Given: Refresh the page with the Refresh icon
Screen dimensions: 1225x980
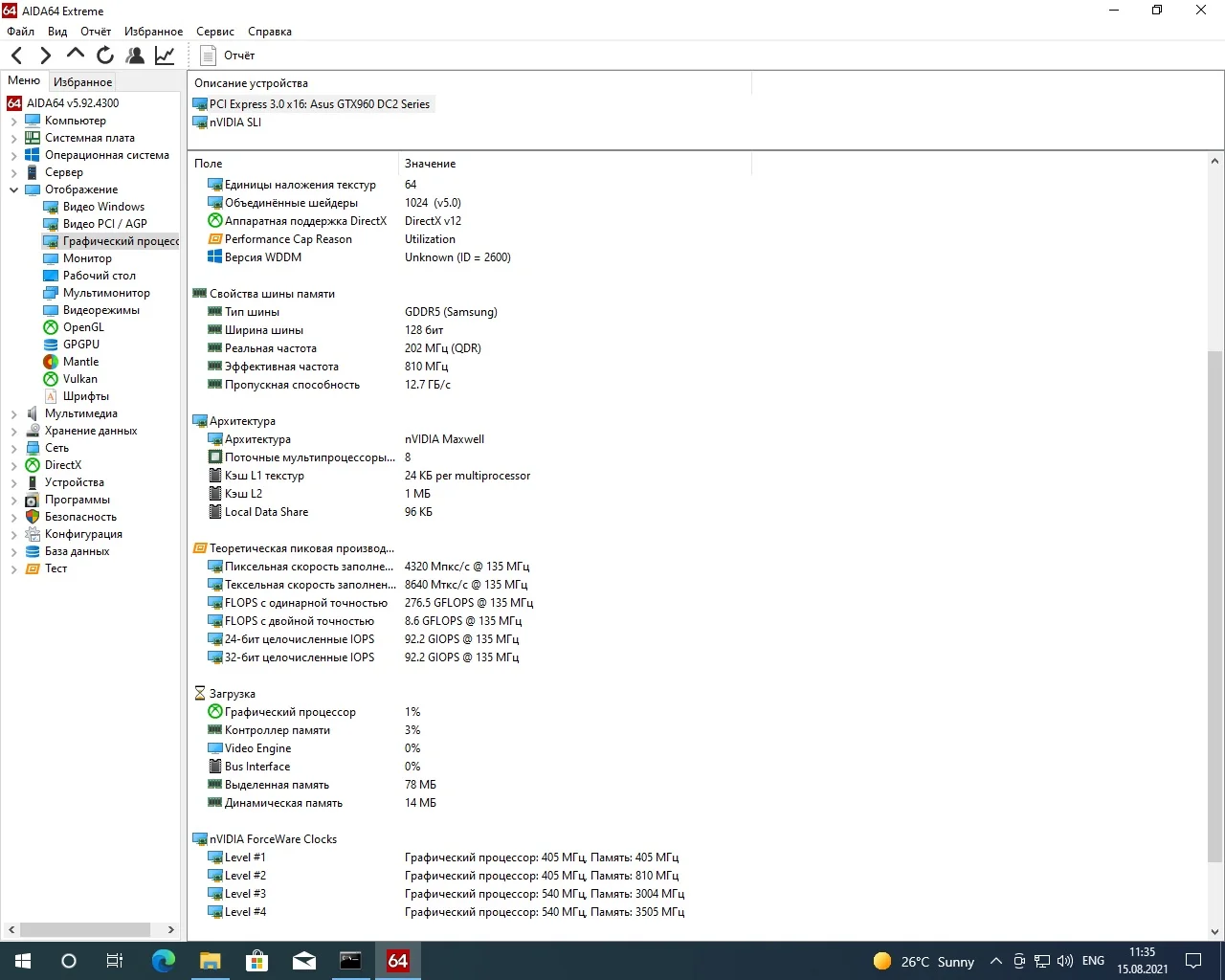Looking at the screenshot, I should (x=105, y=56).
